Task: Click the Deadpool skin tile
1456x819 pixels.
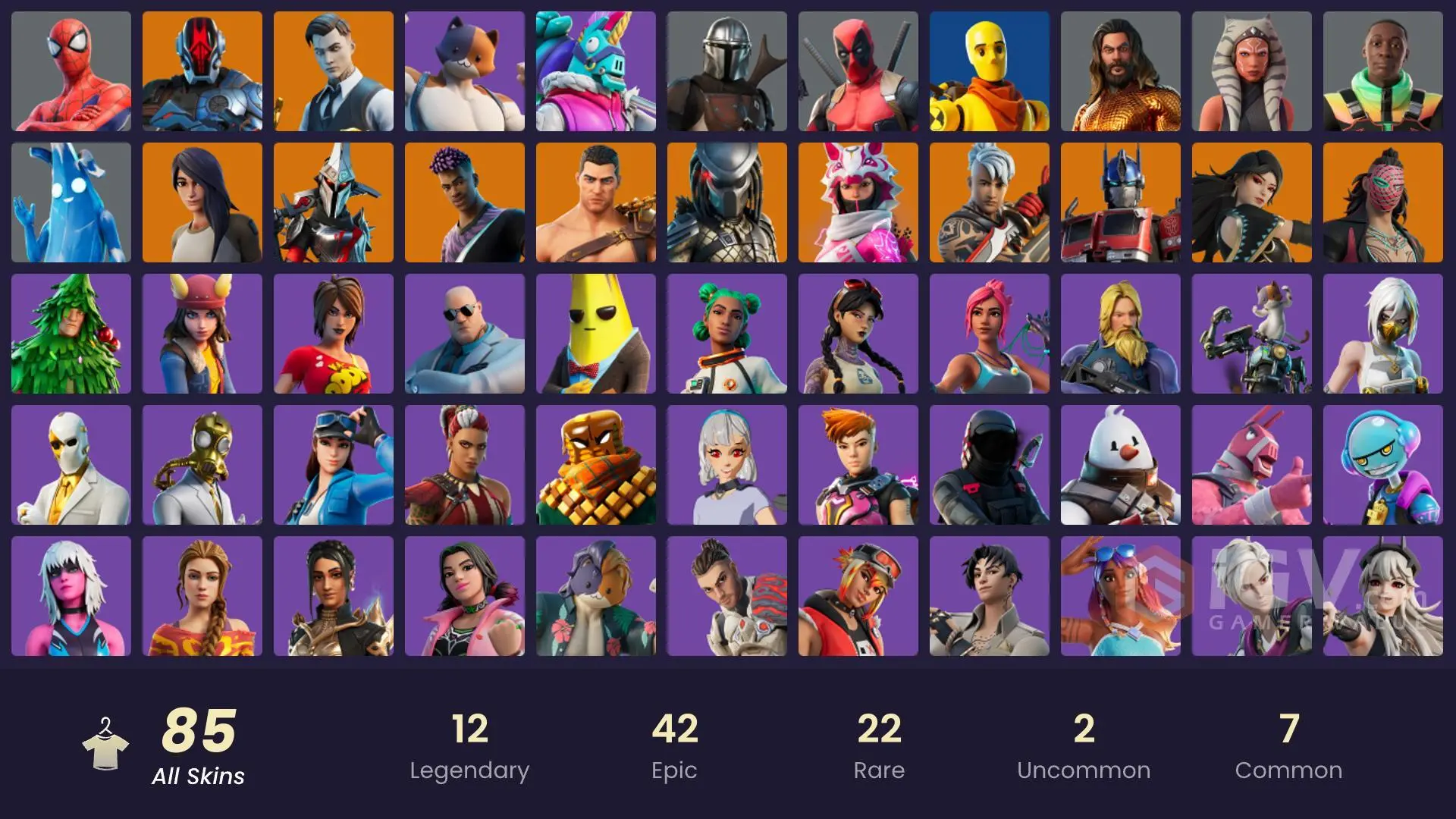Action: [x=858, y=71]
